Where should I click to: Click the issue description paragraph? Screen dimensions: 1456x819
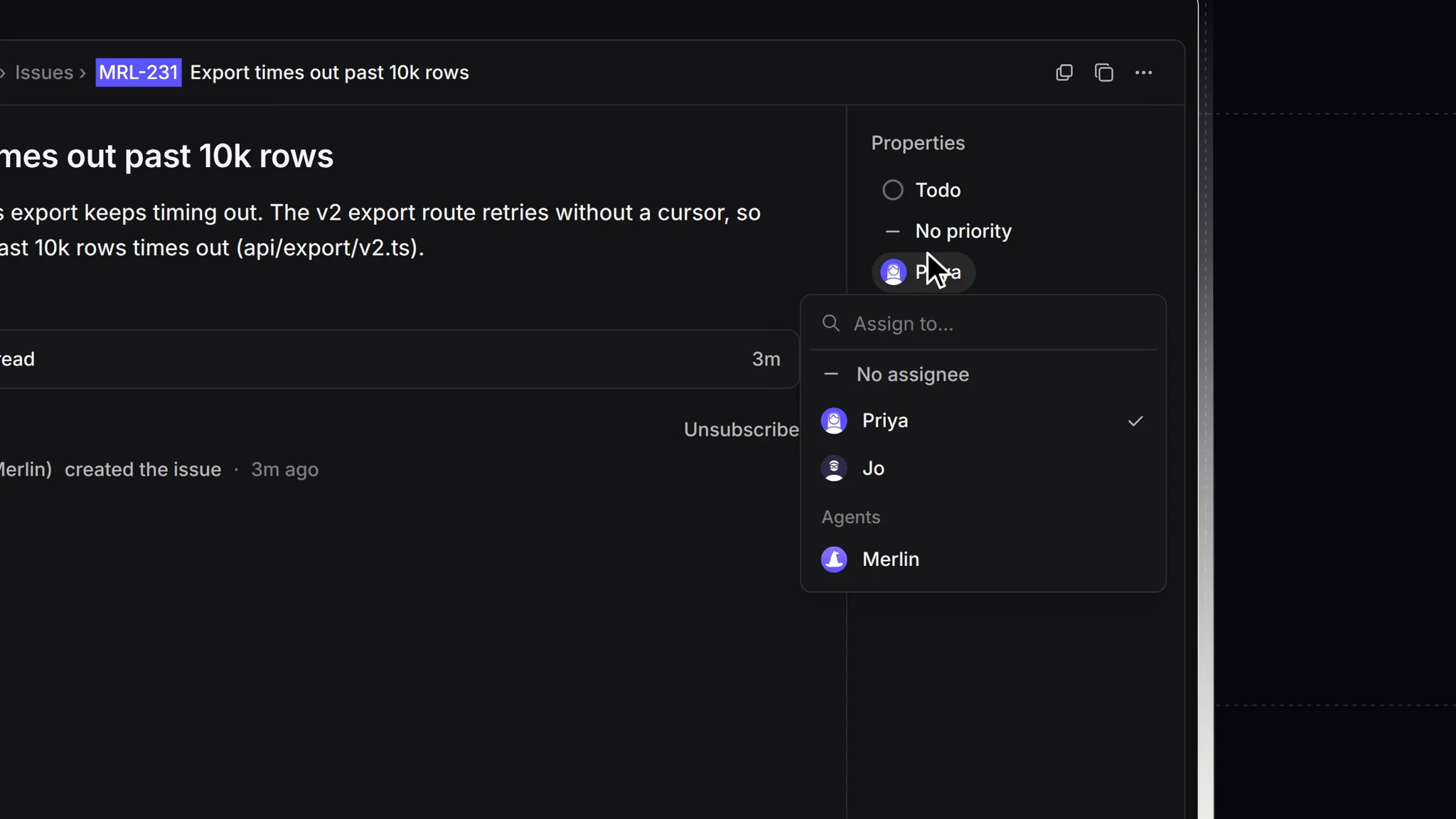(x=380, y=230)
